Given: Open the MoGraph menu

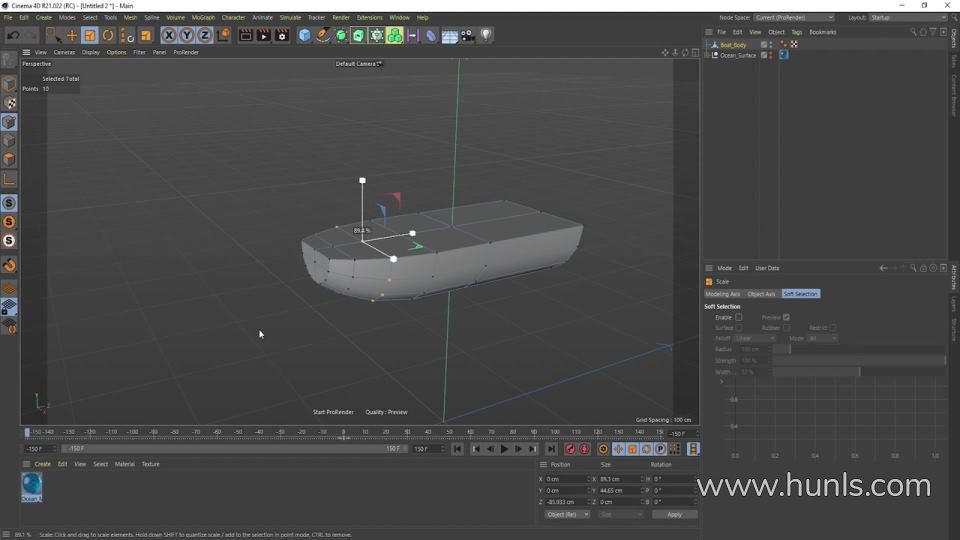Looking at the screenshot, I should tap(203, 17).
